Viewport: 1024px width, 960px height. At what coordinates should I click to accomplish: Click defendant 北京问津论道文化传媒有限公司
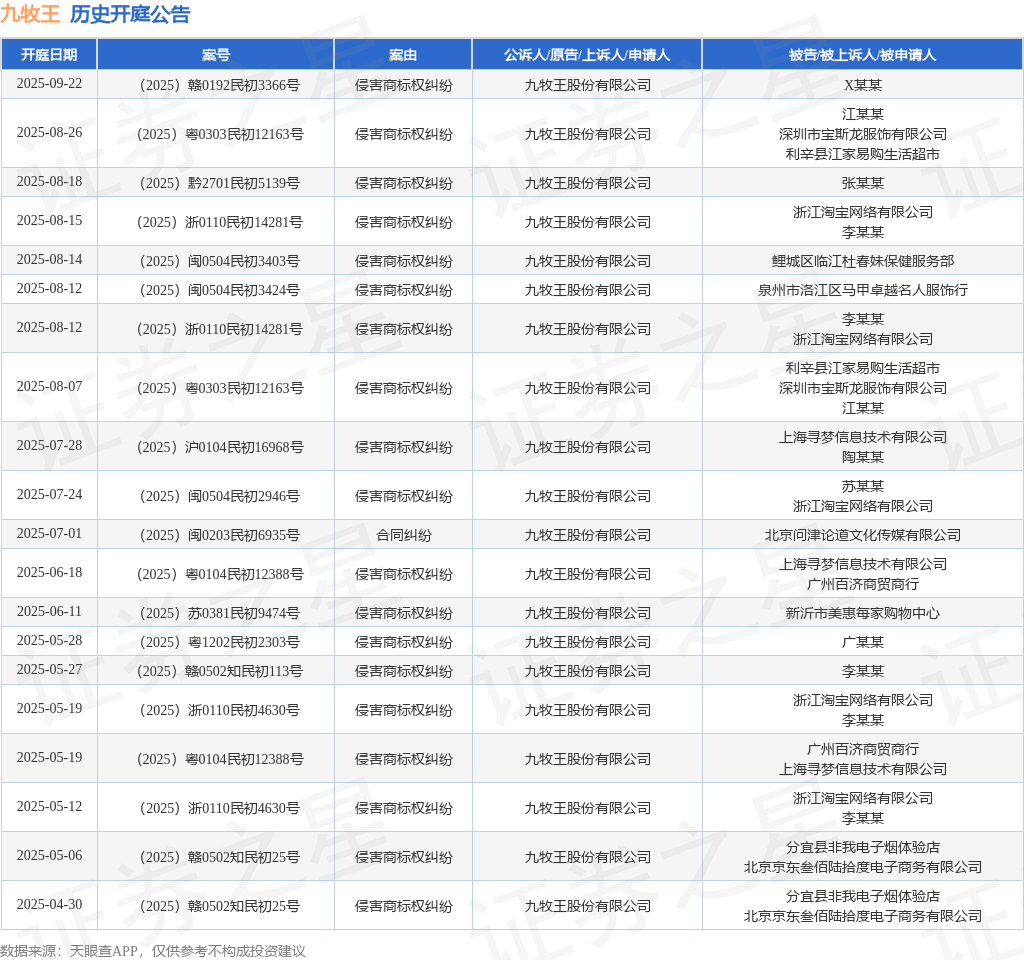pyautogui.click(x=863, y=536)
